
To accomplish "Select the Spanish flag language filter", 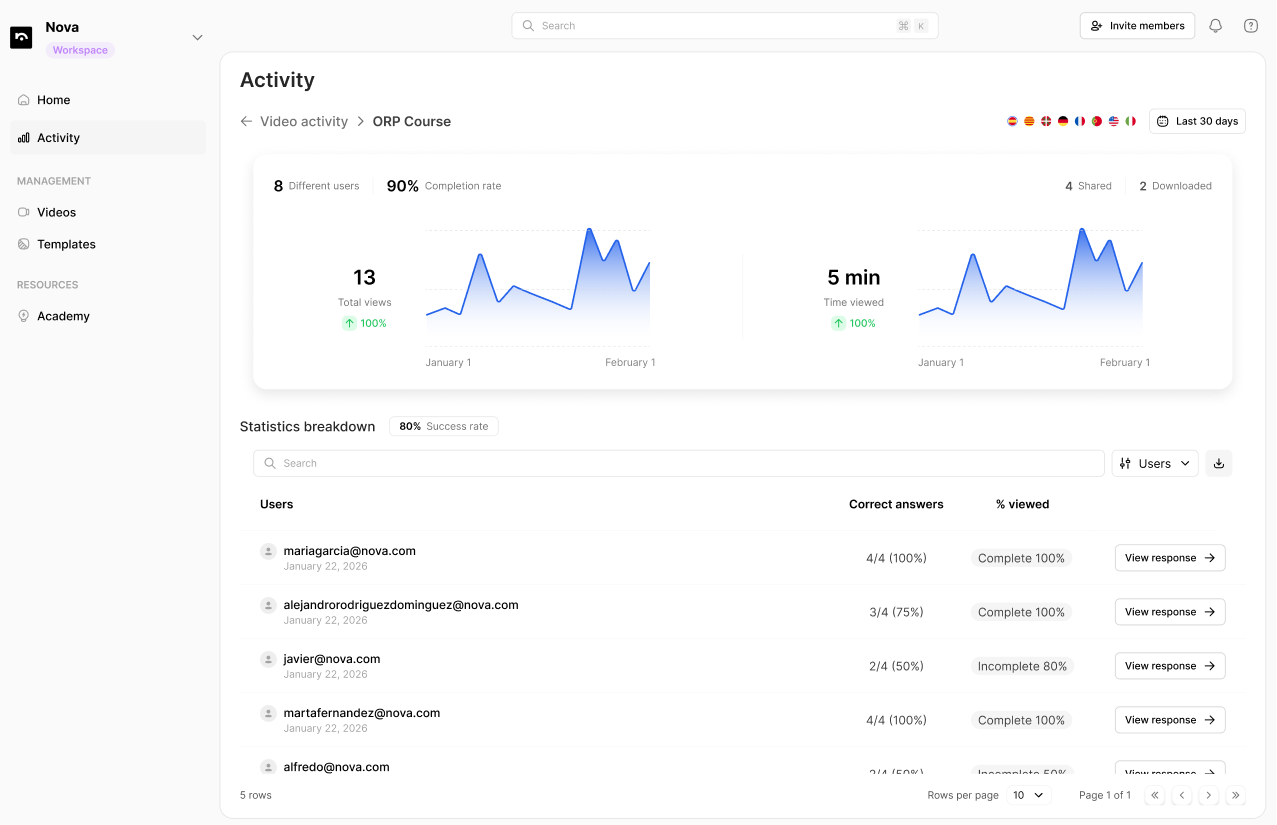I will 1012,121.
